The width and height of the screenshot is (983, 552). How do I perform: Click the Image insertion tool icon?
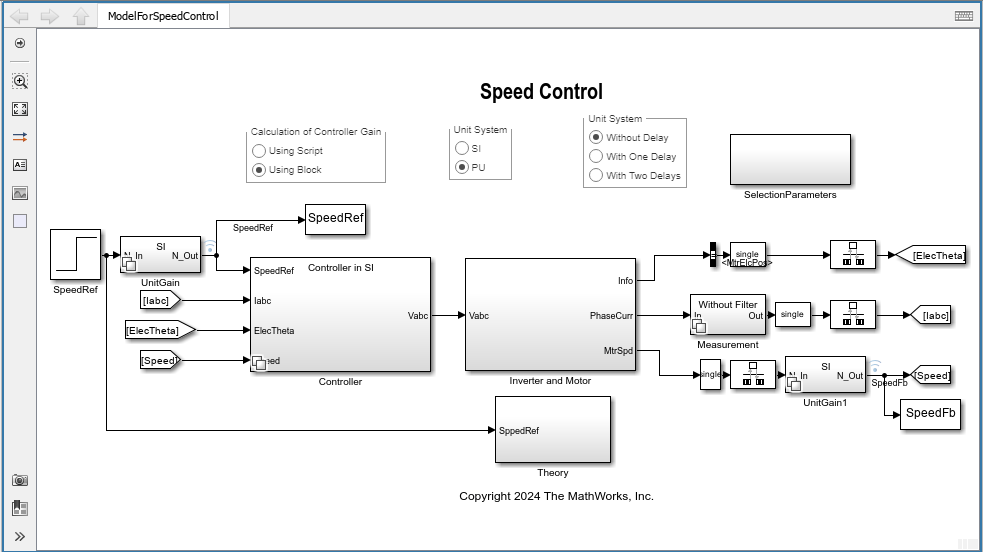[x=20, y=193]
